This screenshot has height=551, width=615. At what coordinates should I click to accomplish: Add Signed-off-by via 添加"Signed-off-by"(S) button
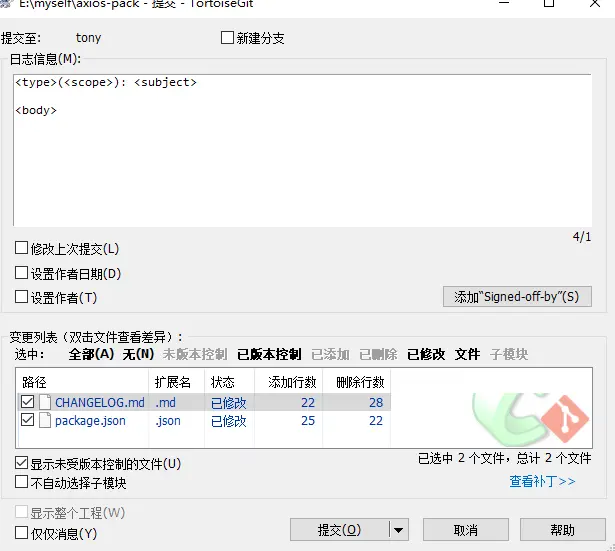[x=517, y=296]
